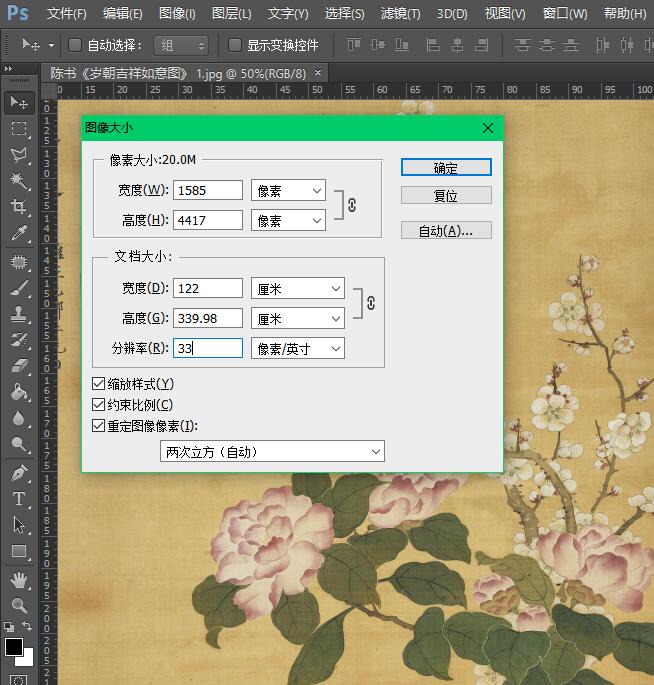Select the Paint Bucket tool
Viewport: 654px width, 685px height.
point(19,392)
